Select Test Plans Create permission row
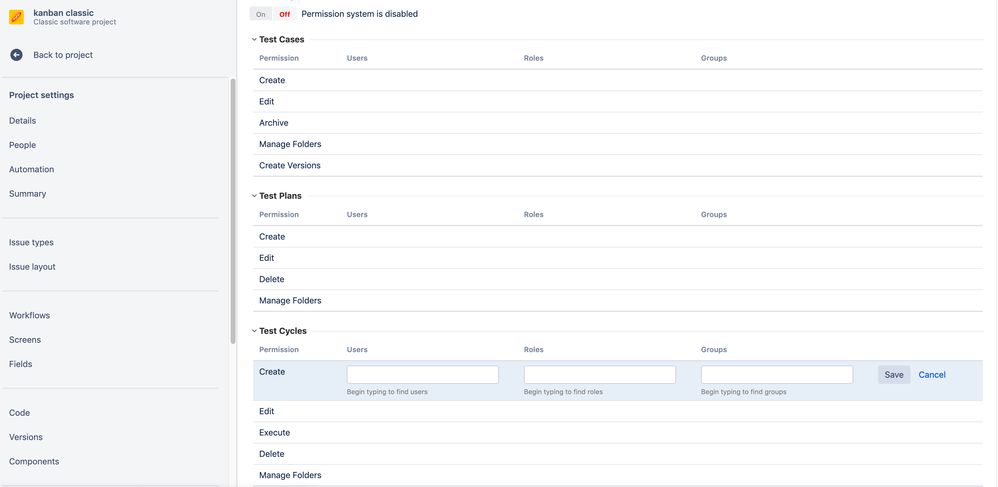The height and width of the screenshot is (487, 998). point(617,237)
